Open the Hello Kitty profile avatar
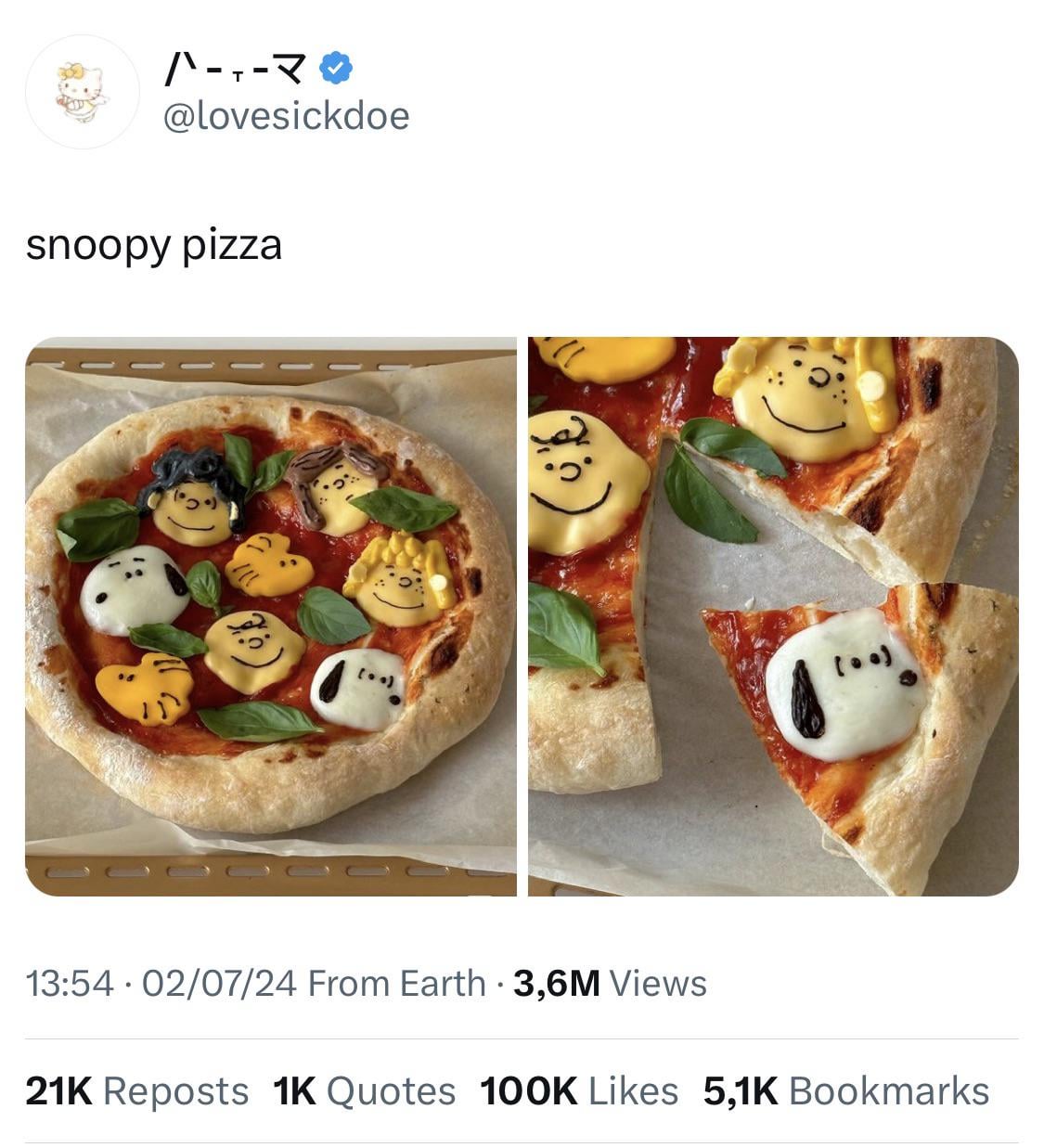The height and width of the screenshot is (1148, 1044). [x=84, y=91]
